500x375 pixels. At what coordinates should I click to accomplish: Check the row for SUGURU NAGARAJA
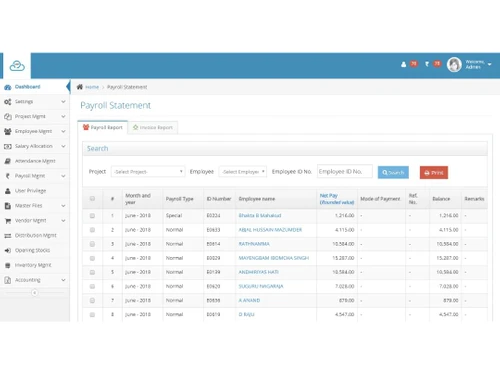pyautogui.click(x=92, y=286)
